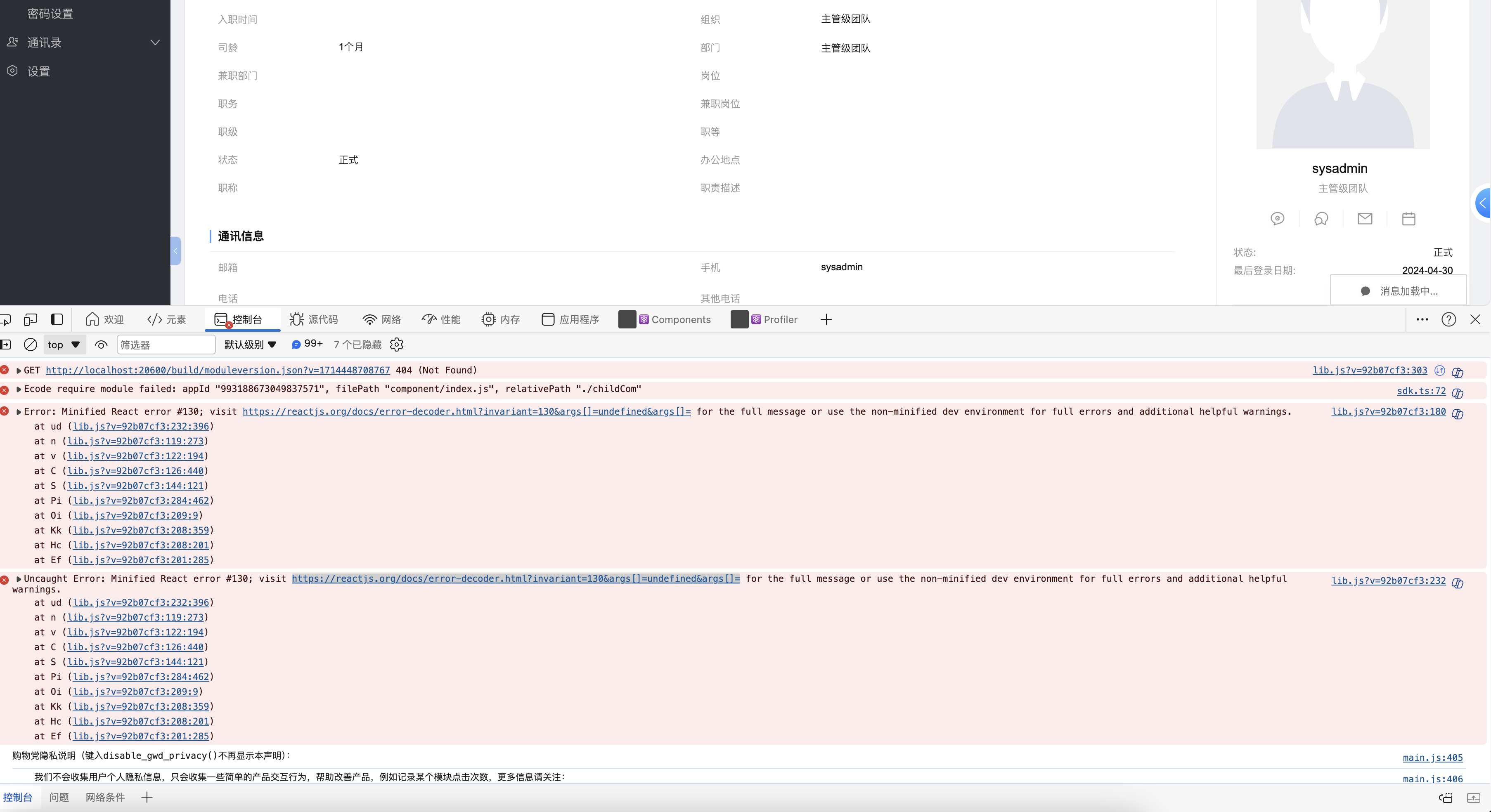The width and height of the screenshot is (1491, 812).
Task: Create a live expression with eye icon
Action: pos(101,345)
